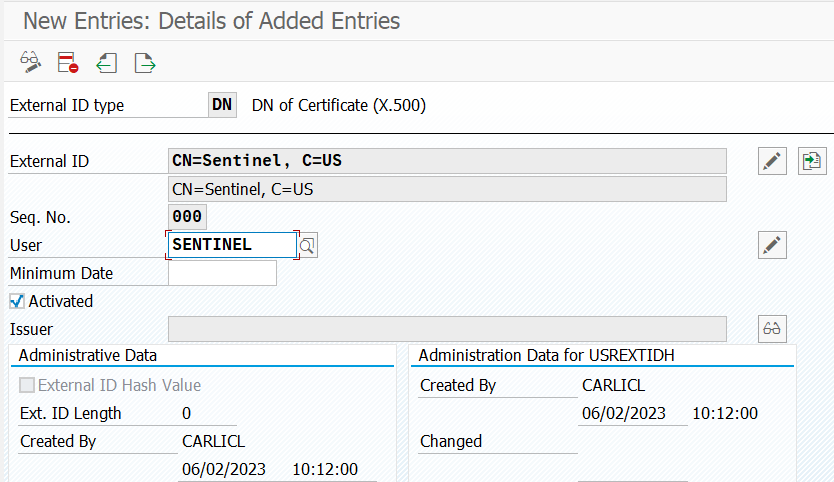Open the search help beside User field
The width and height of the screenshot is (834, 482).
pos(308,245)
